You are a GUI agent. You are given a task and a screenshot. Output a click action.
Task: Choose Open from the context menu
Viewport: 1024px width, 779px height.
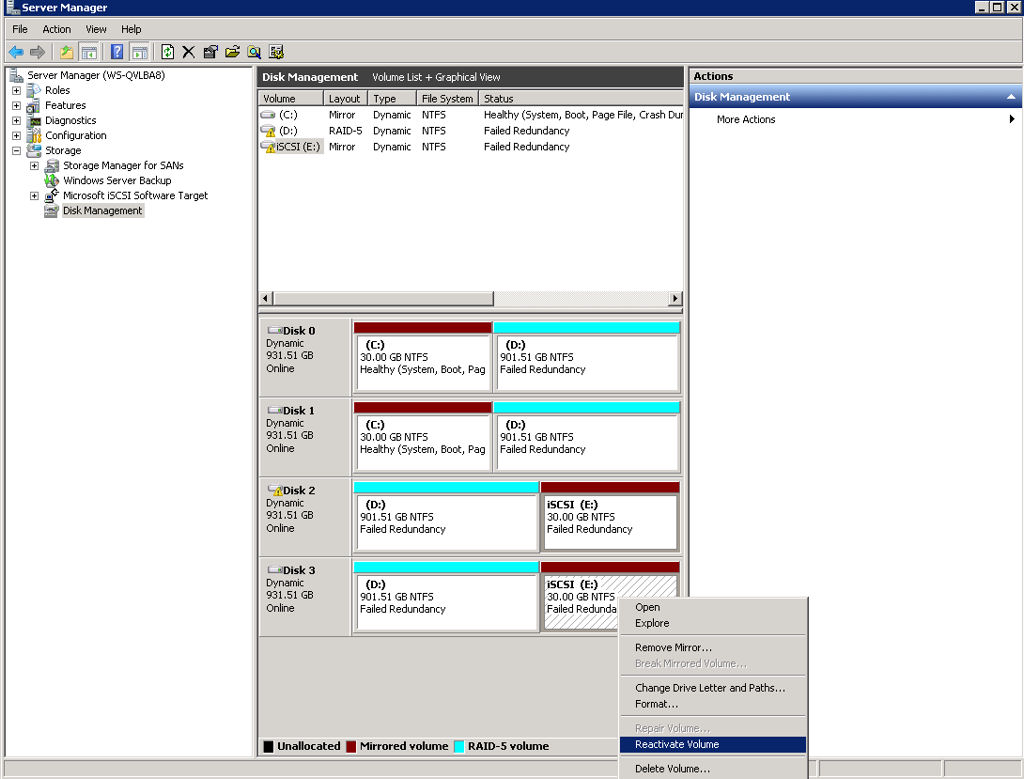click(712, 607)
